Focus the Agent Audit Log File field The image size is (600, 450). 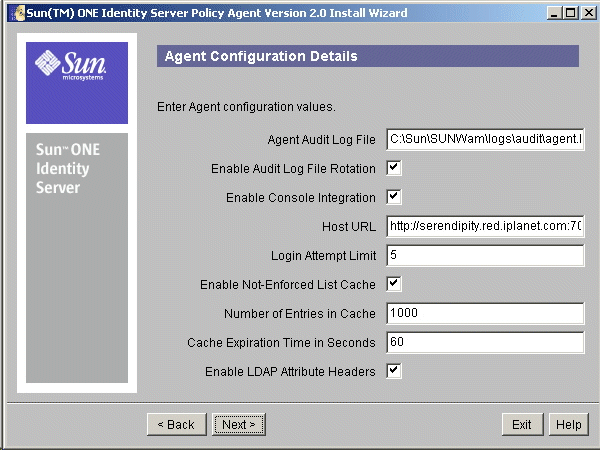click(485, 139)
